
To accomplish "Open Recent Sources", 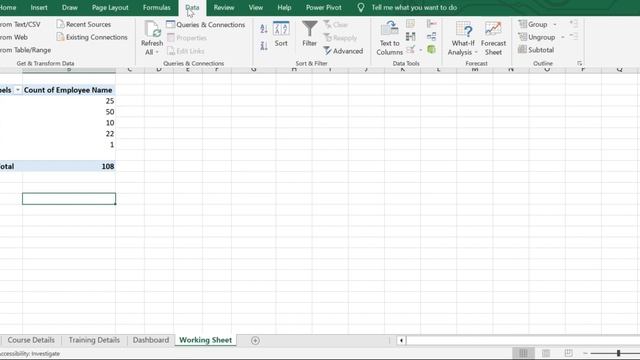I will [x=83, y=24].
